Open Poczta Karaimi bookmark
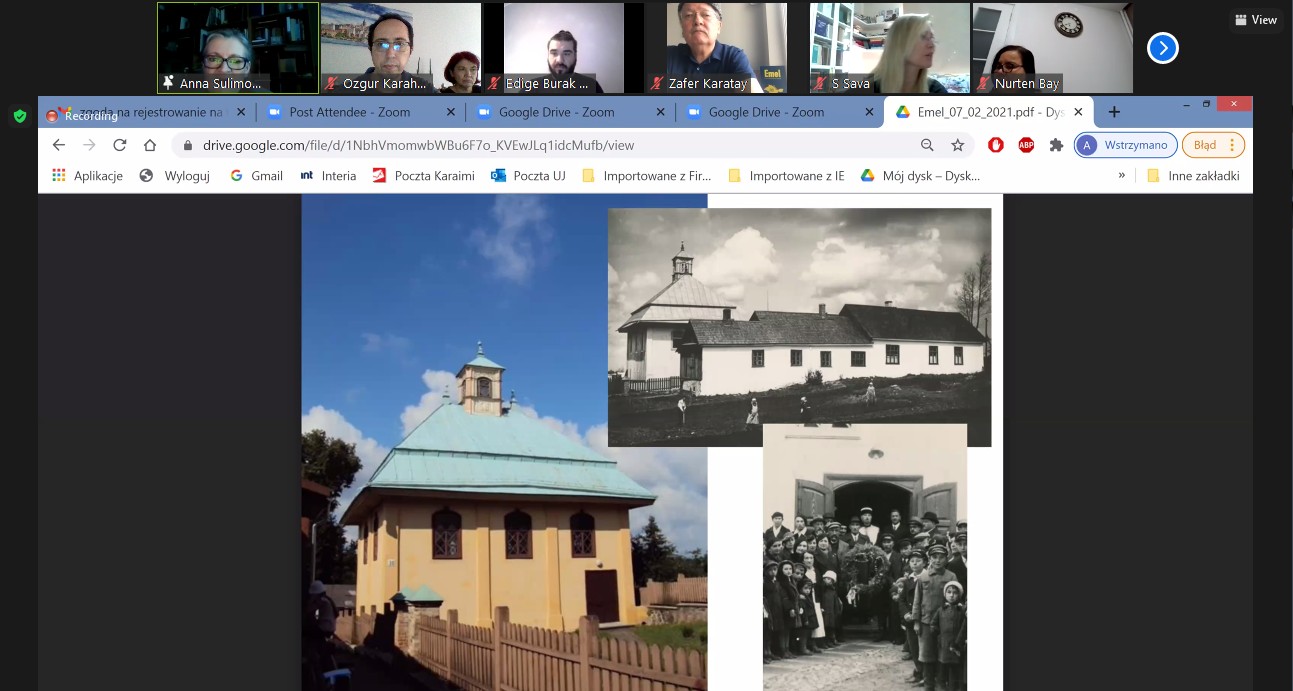The width and height of the screenshot is (1293, 691). (423, 176)
